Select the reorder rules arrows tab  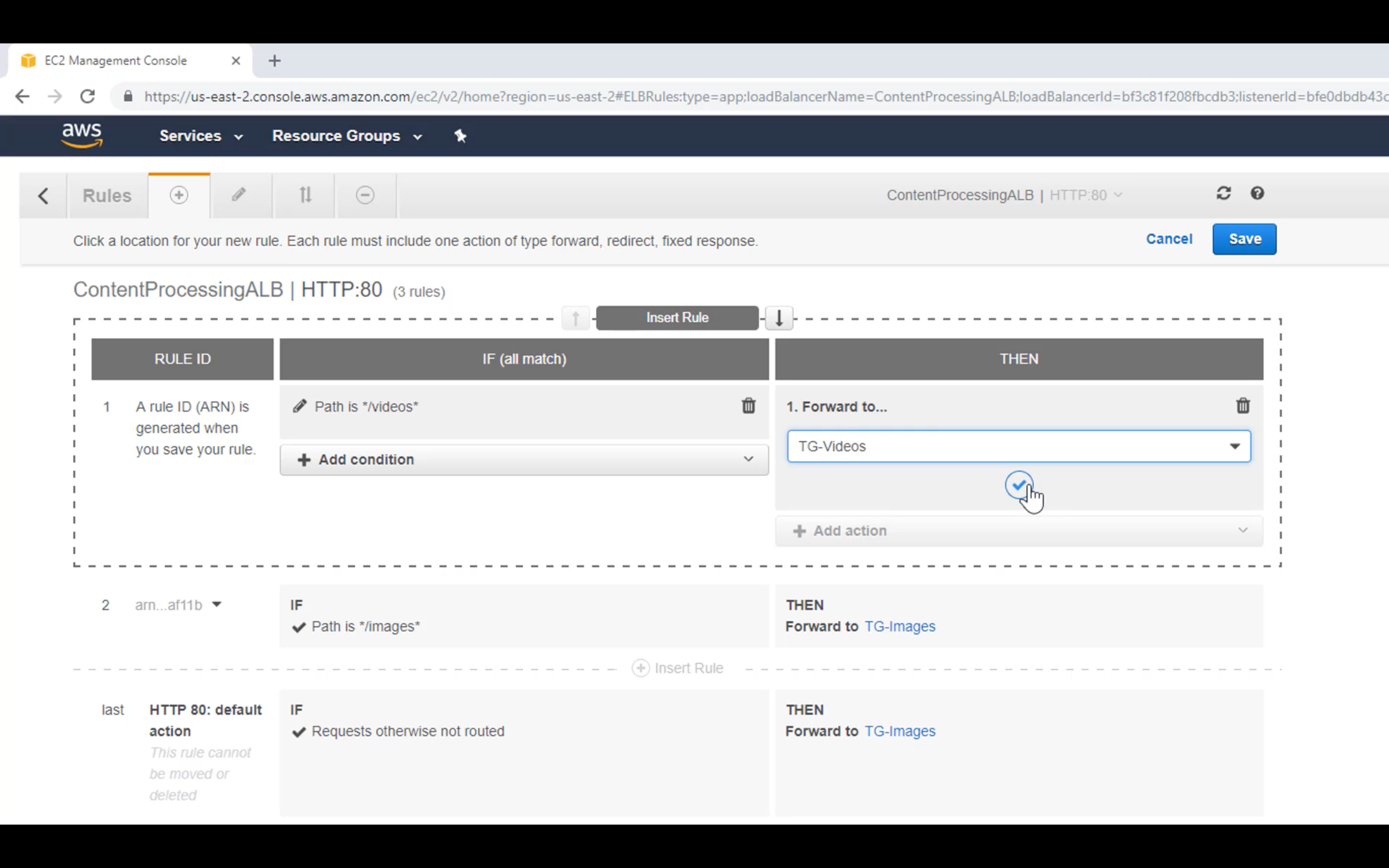305,195
